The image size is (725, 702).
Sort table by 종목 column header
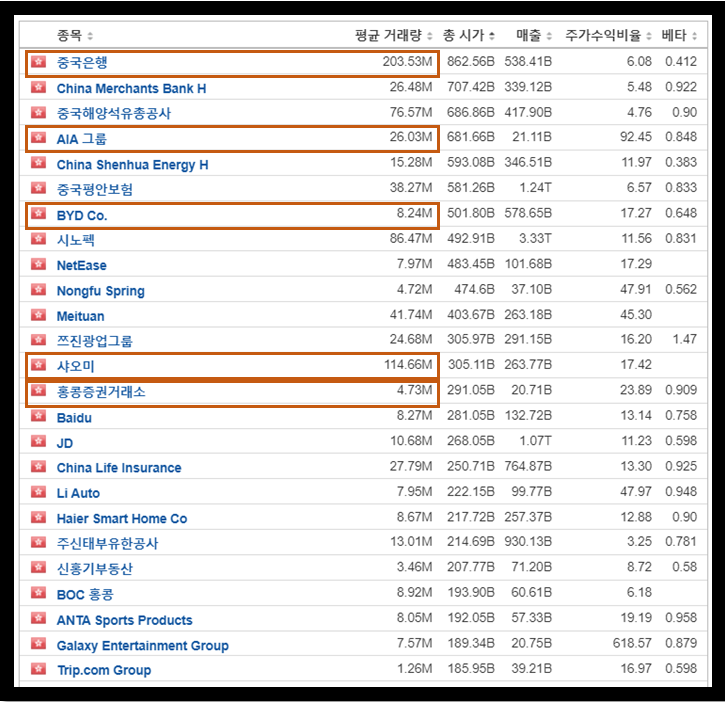74,35
